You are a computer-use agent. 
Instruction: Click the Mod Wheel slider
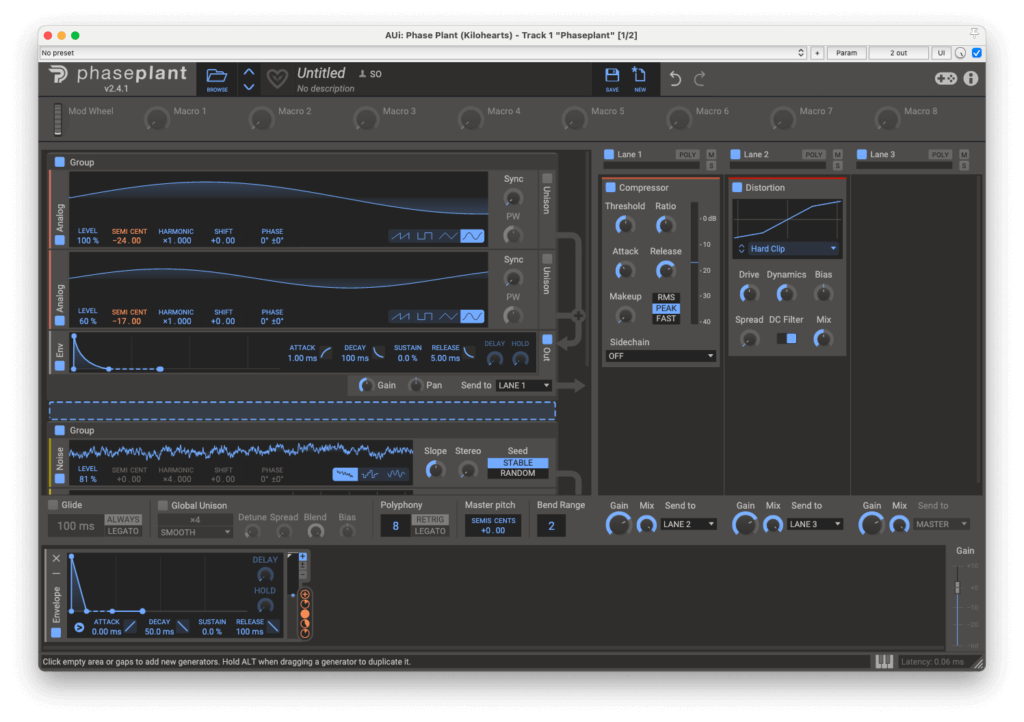coord(57,119)
